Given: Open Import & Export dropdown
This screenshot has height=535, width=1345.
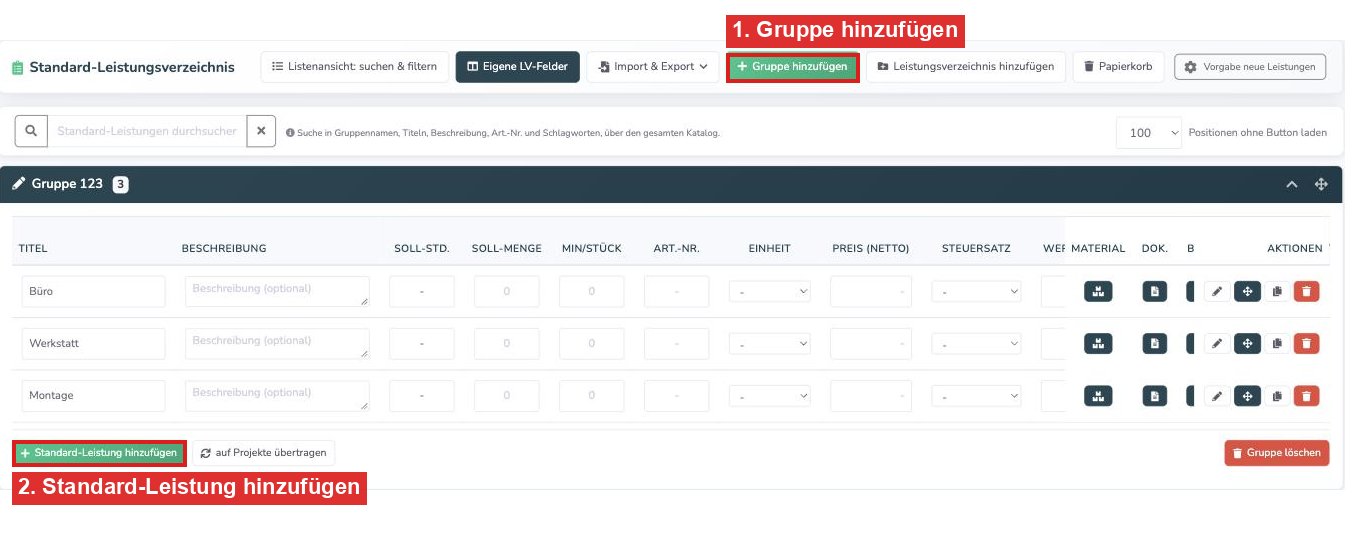Looking at the screenshot, I should point(652,67).
